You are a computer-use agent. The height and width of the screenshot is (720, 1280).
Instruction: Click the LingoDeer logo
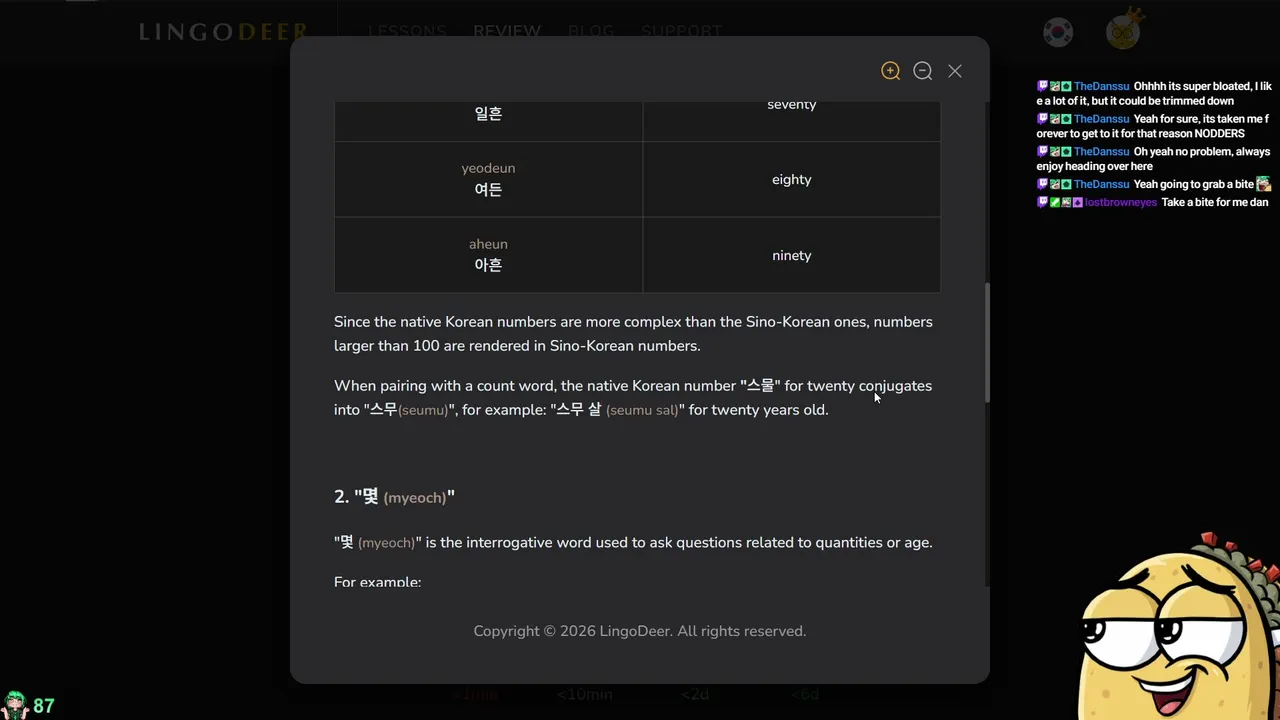point(224,32)
